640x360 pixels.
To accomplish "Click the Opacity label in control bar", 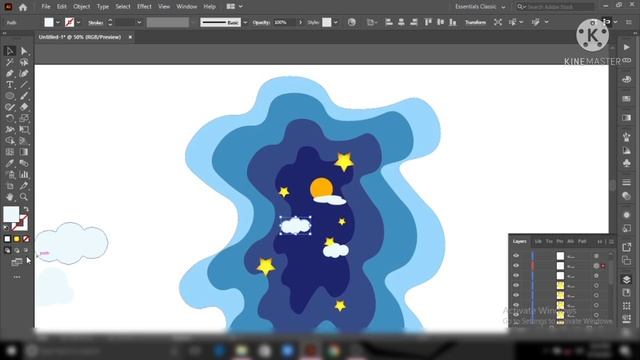I will coord(261,22).
